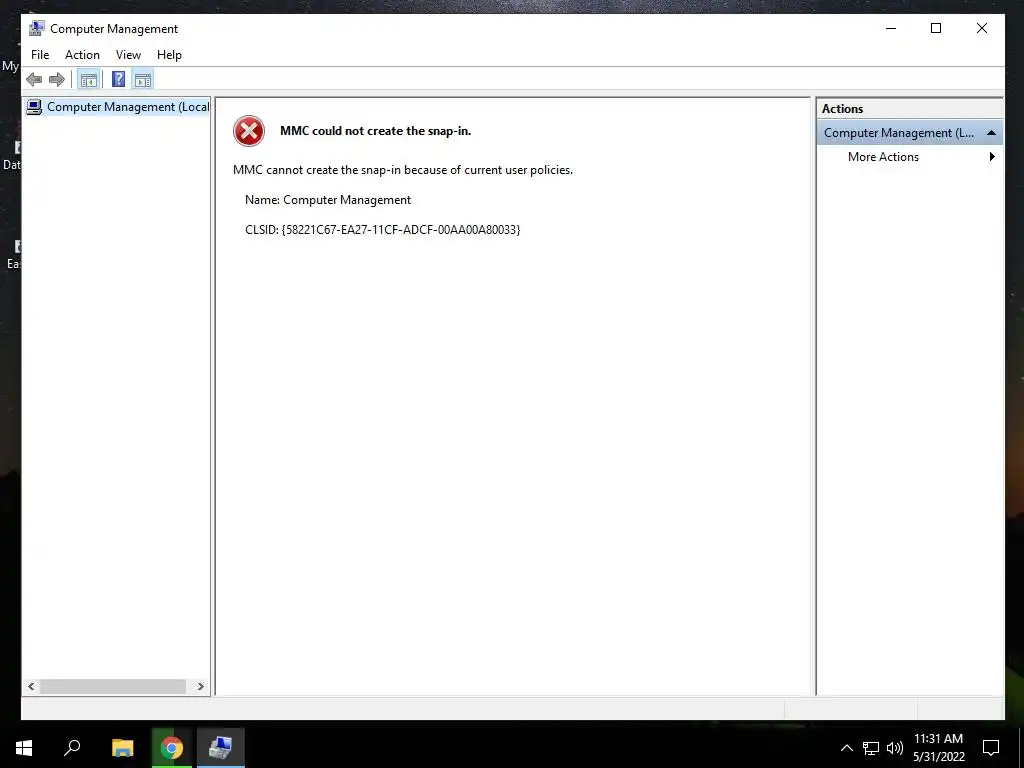This screenshot has height=768, width=1024.
Task: Collapse the Computer Management actions section
Action: click(991, 133)
